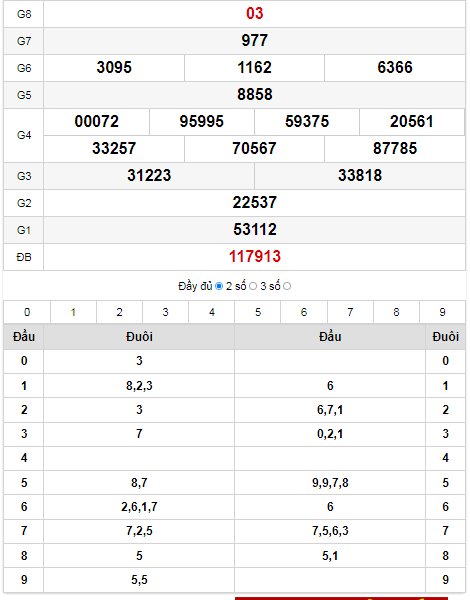Screen dimensions: 470x600
Task: Click digit filter tab 8
Action: point(396,312)
